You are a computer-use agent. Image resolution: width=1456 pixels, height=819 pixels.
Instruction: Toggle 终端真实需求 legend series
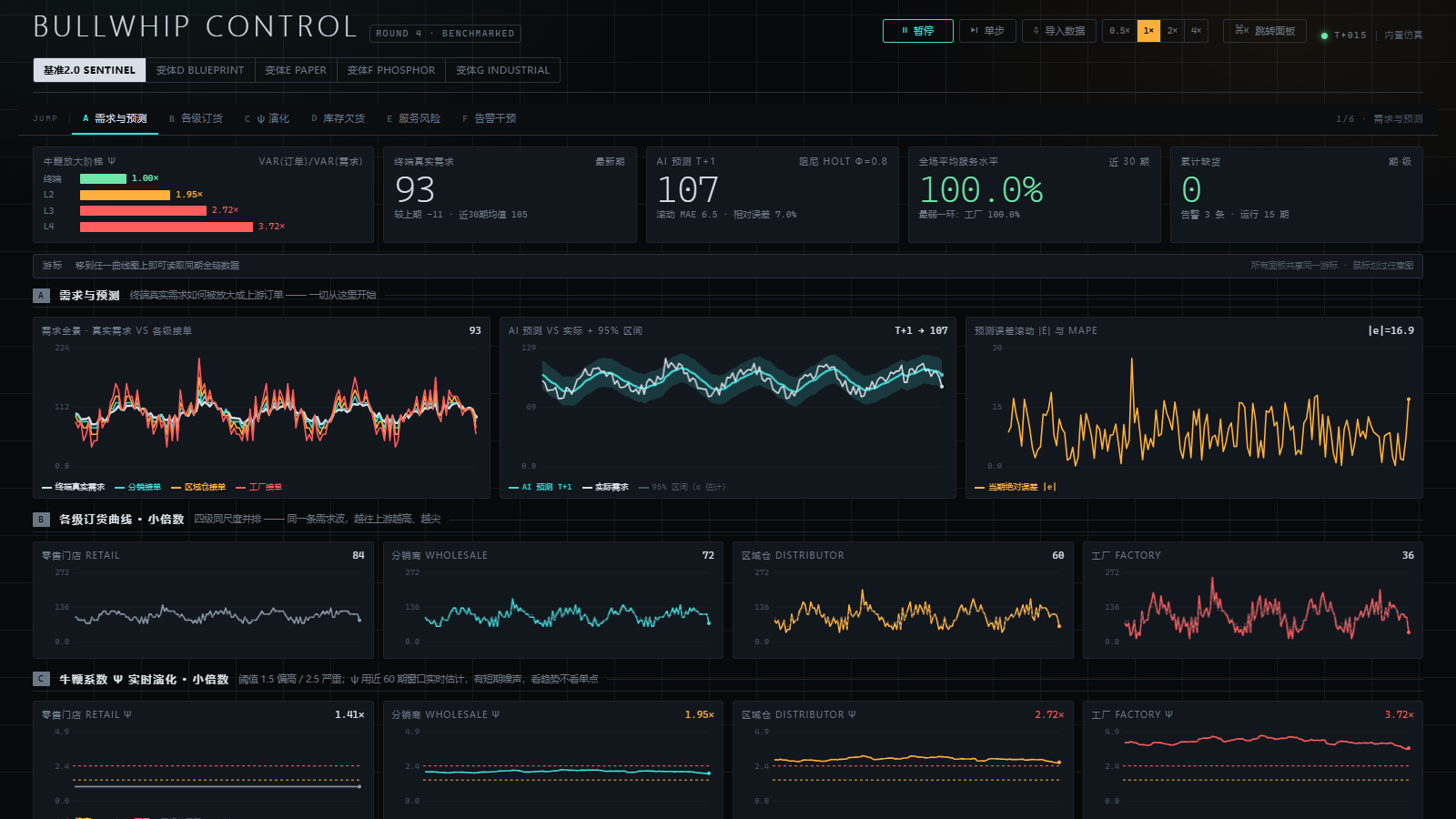click(x=74, y=487)
